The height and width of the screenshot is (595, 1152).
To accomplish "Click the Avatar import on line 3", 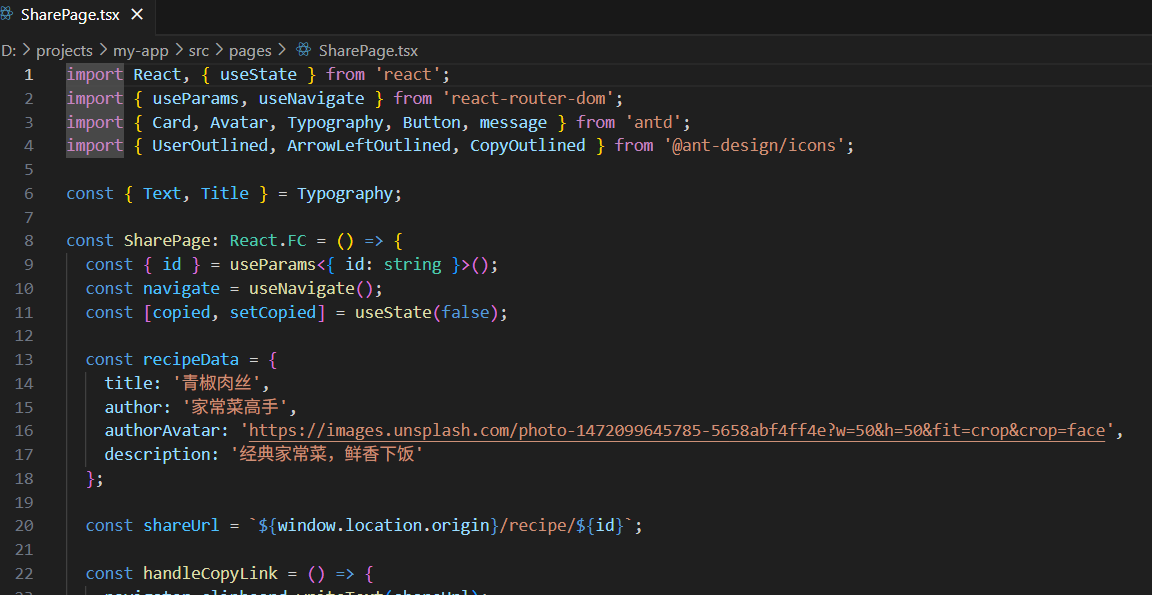I will (239, 122).
